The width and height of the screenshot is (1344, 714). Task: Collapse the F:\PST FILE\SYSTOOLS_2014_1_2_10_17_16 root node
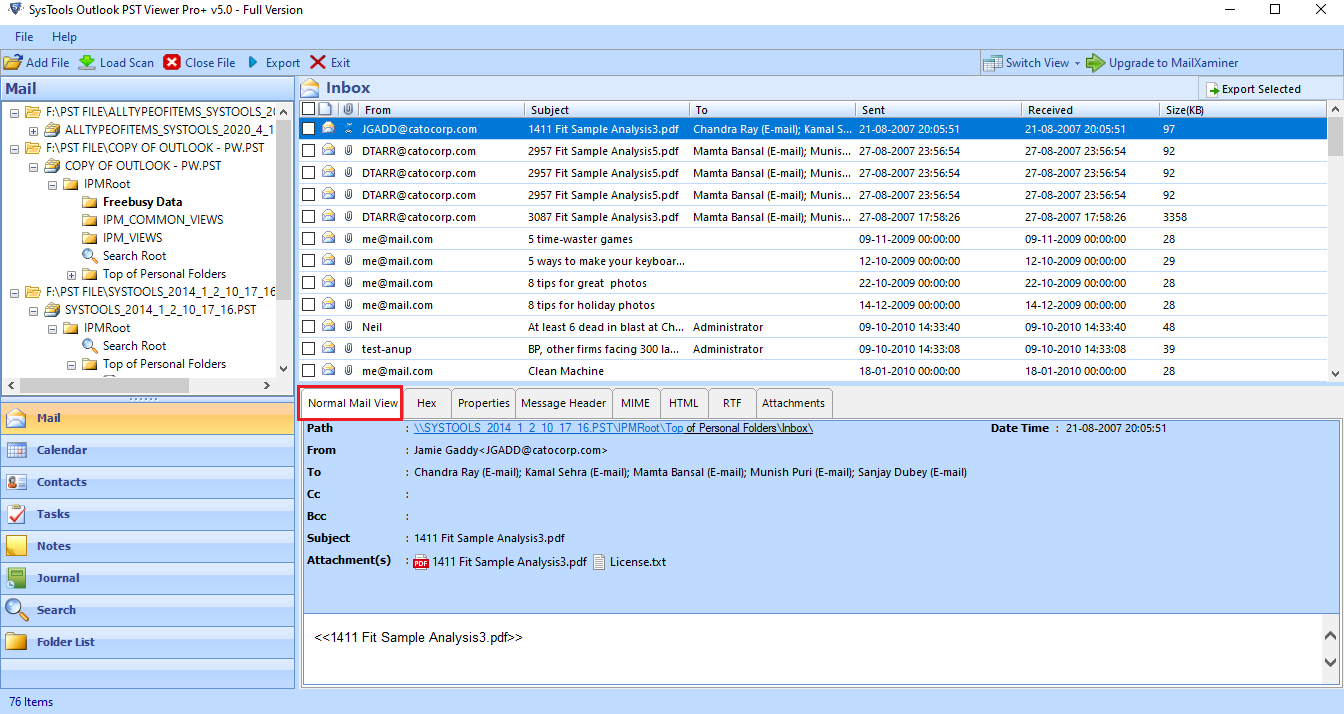coord(14,292)
